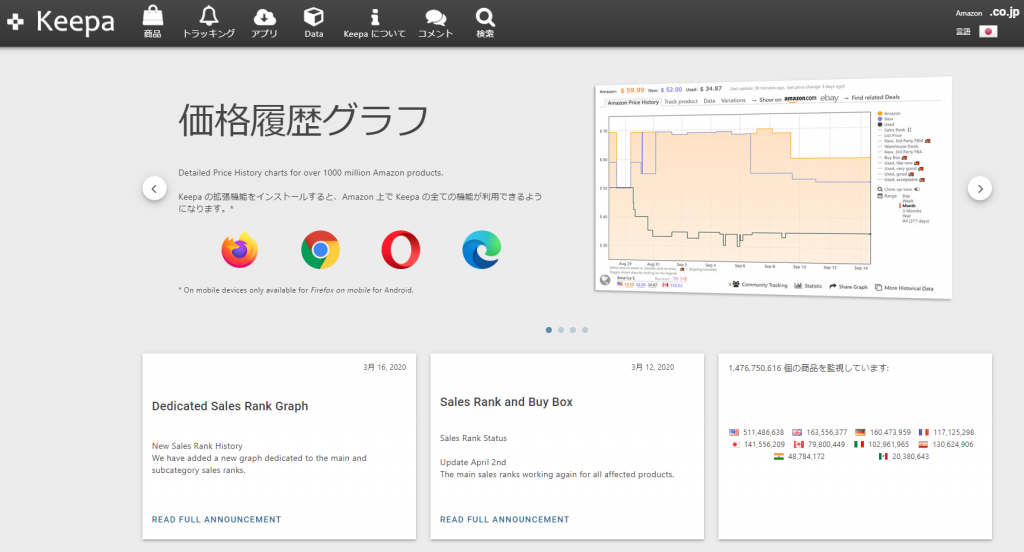Screen dimensions: 1024x552
Task: Click the Firefox browser icon
Action: 240,250
